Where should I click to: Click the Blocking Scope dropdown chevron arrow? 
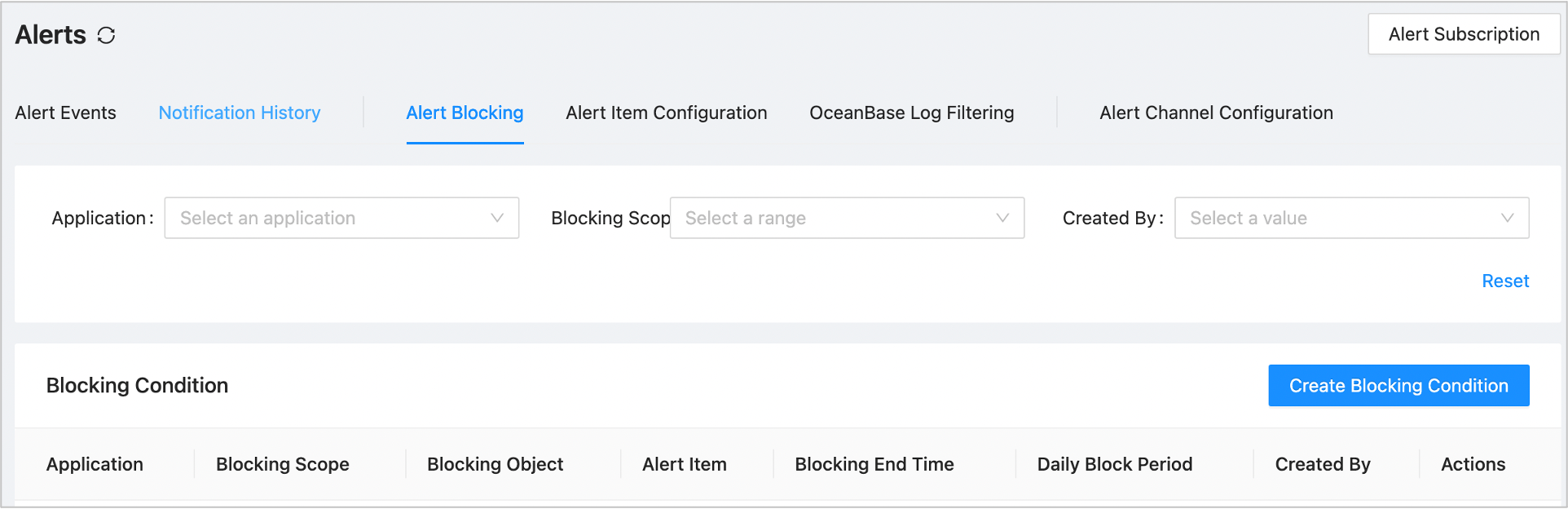[1002, 218]
